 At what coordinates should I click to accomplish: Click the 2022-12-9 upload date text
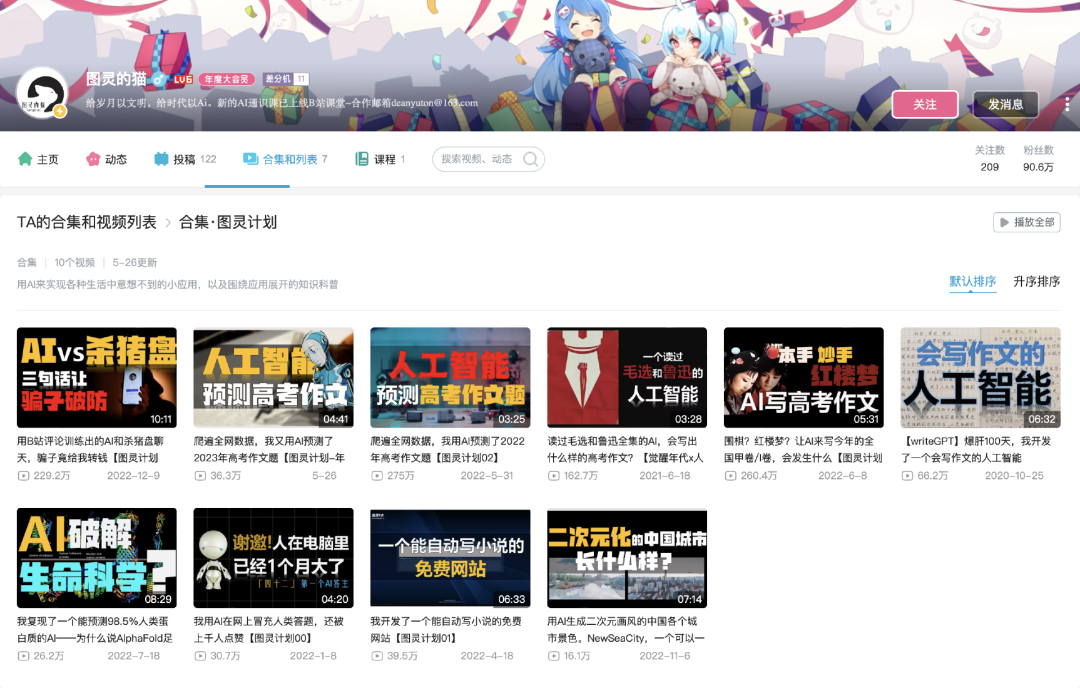pyautogui.click(x=134, y=476)
